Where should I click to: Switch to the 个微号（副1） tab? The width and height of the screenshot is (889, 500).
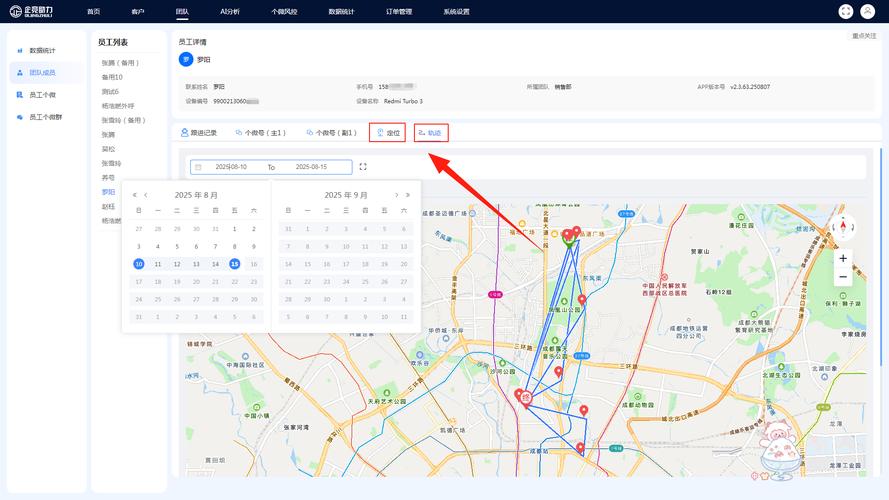[x=332, y=133]
